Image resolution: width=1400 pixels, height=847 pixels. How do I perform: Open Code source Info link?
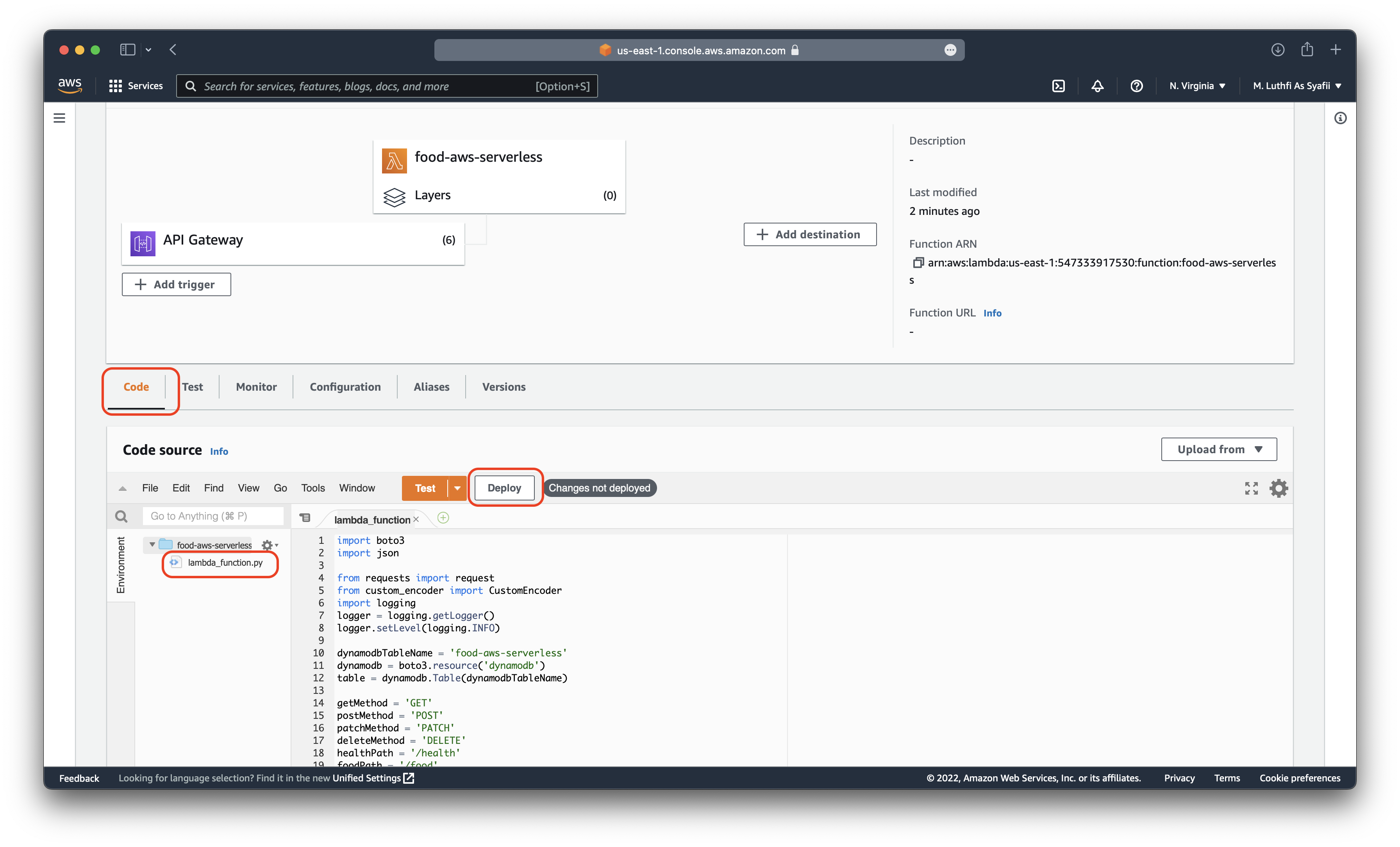coord(219,451)
